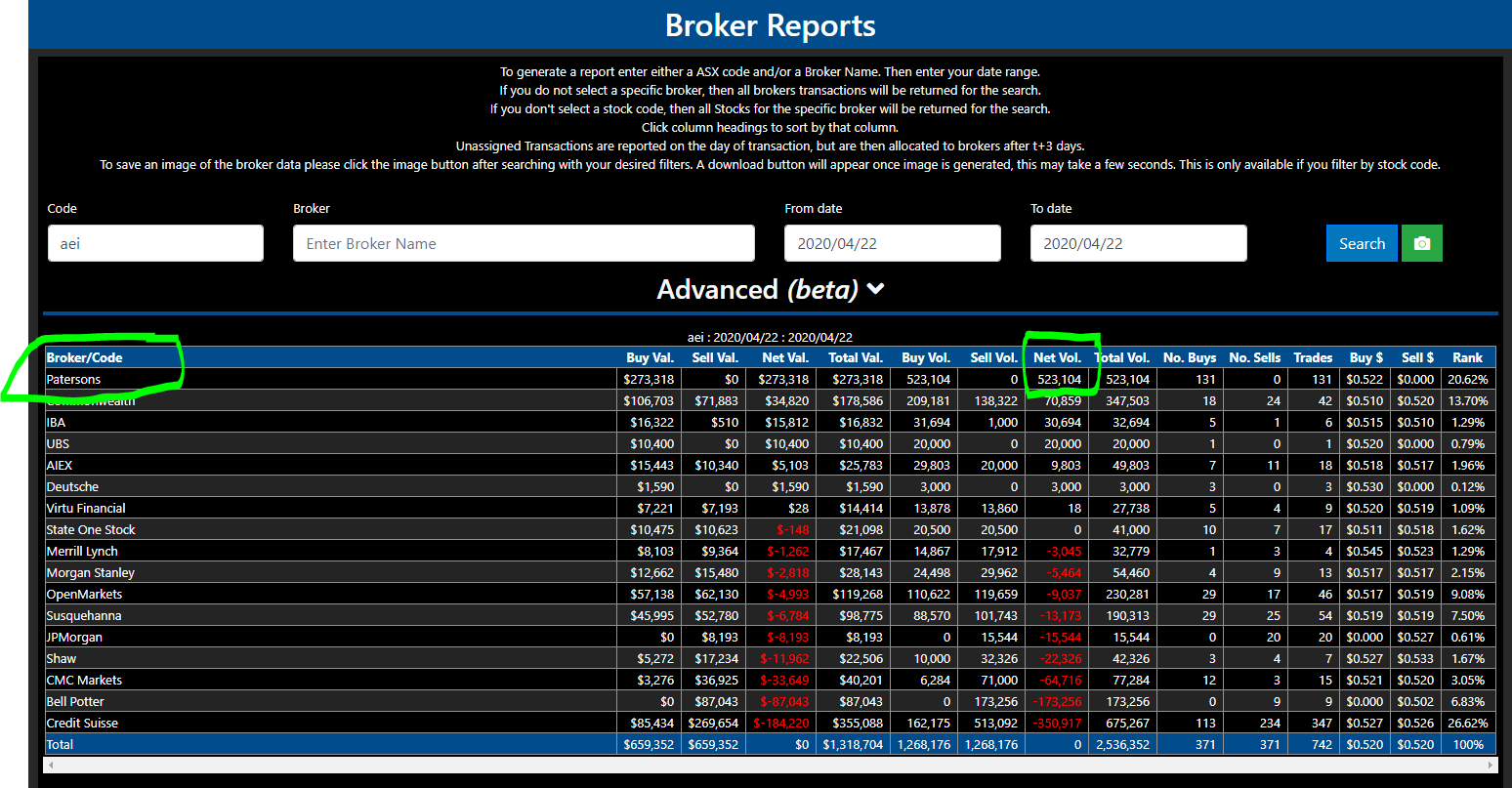Select the Susquehanna broker name
Image resolution: width=1512 pixels, height=788 pixels.
point(84,615)
